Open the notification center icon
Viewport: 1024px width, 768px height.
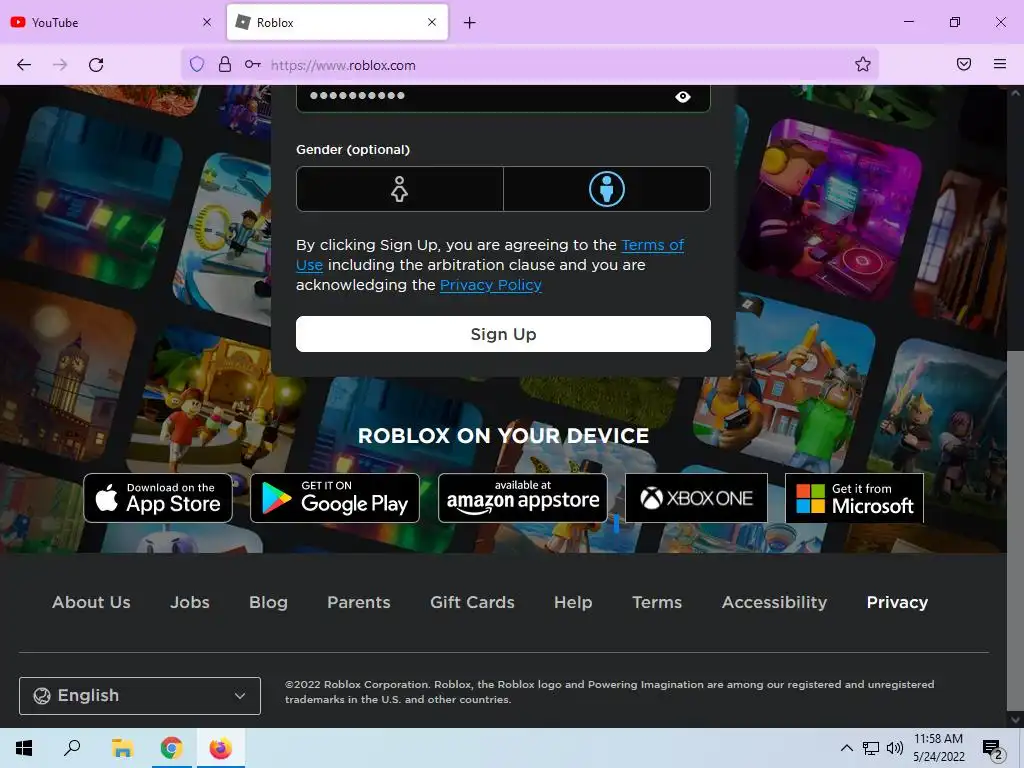[992, 748]
